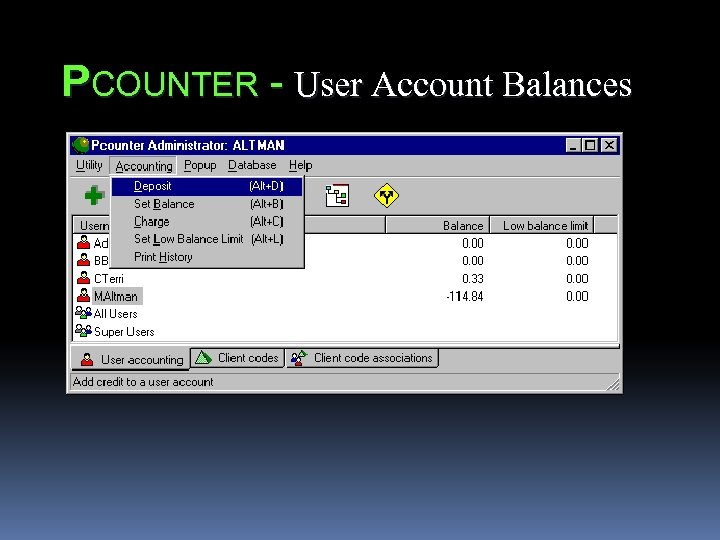Click MAltman balance value -114.84

tap(465, 296)
